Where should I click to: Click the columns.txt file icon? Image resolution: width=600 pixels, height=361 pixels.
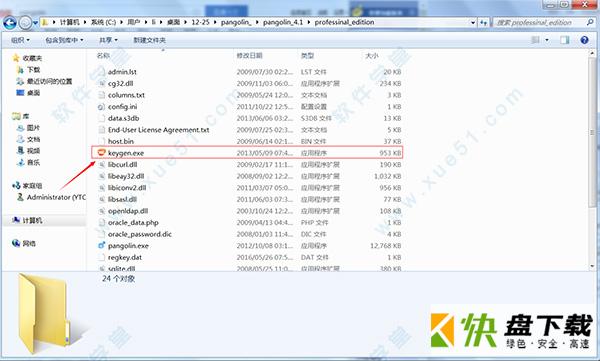click(101, 95)
